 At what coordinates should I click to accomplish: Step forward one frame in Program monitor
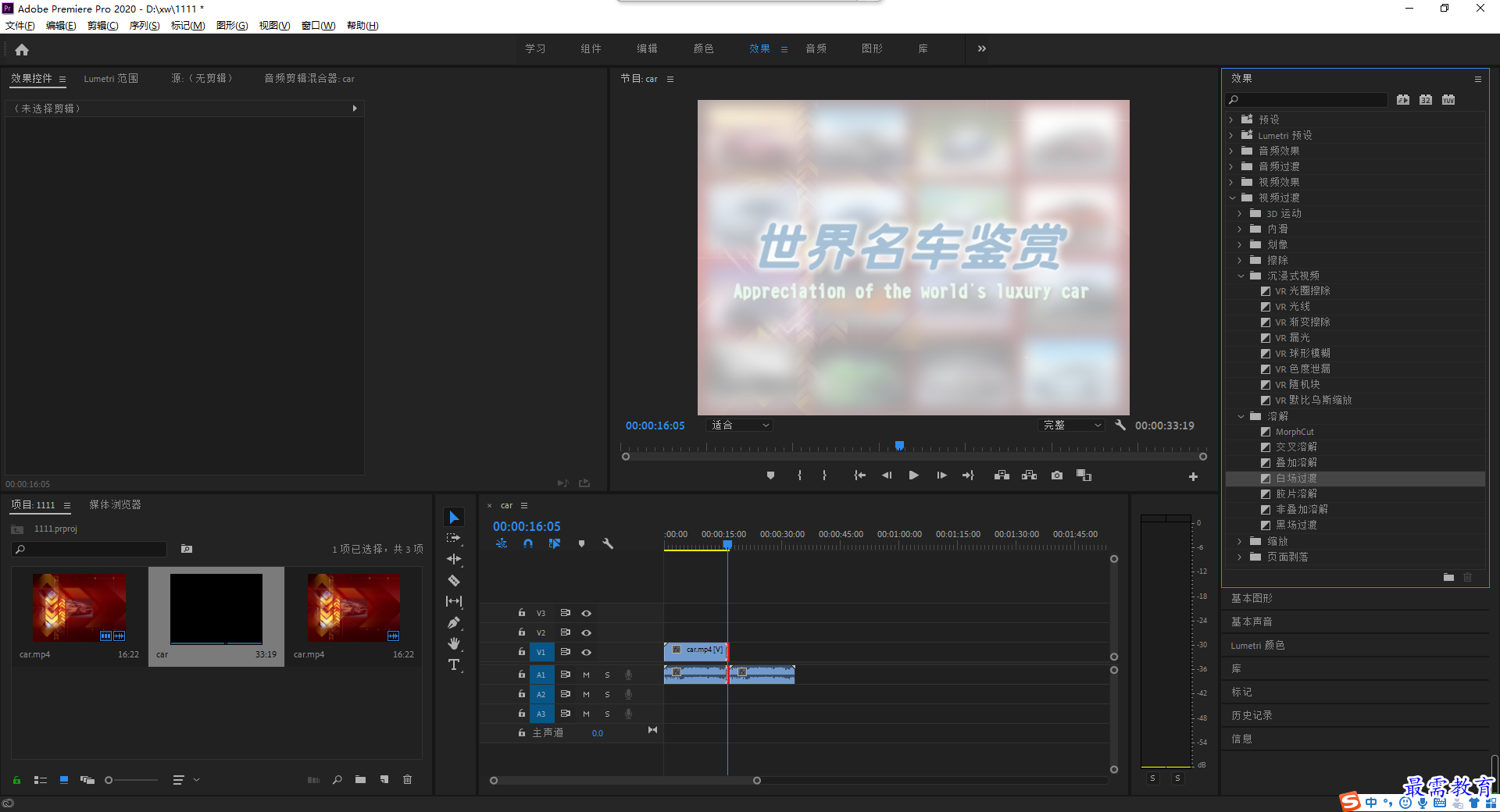[x=941, y=475]
